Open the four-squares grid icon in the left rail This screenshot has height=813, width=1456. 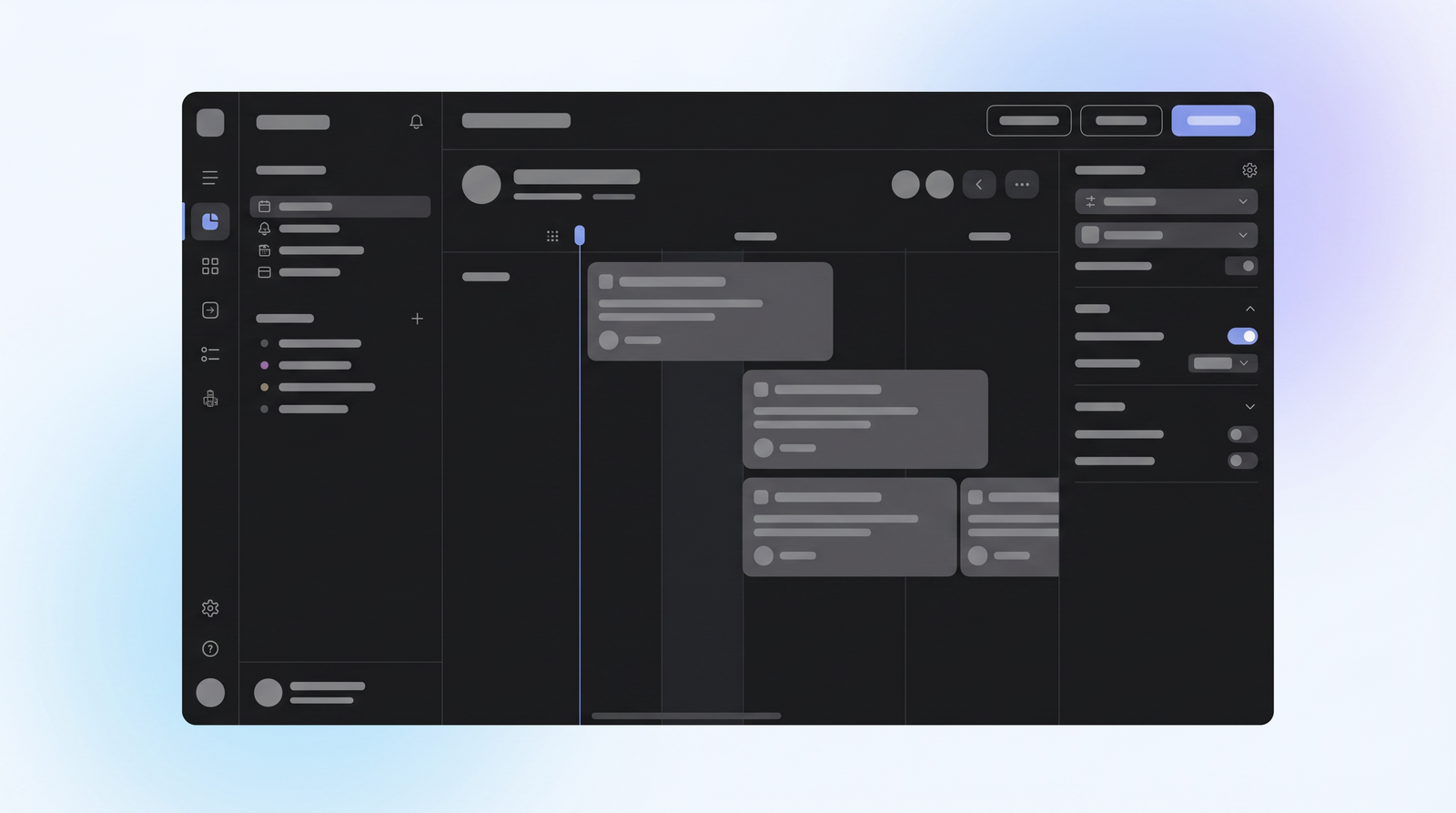pyautogui.click(x=210, y=266)
